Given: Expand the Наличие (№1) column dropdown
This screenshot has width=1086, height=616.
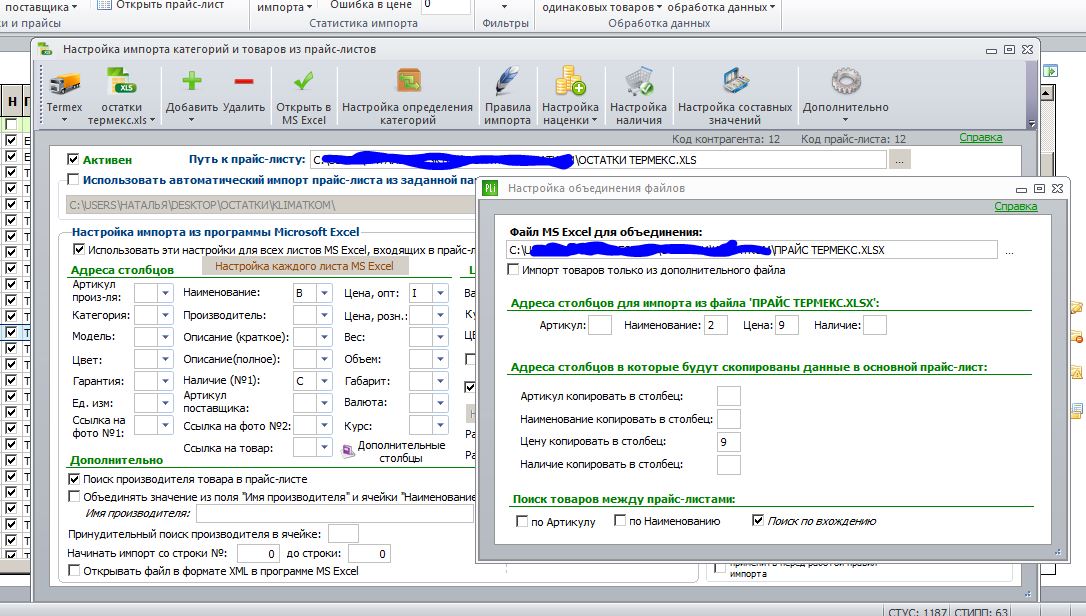Looking at the screenshot, I should click(x=324, y=381).
